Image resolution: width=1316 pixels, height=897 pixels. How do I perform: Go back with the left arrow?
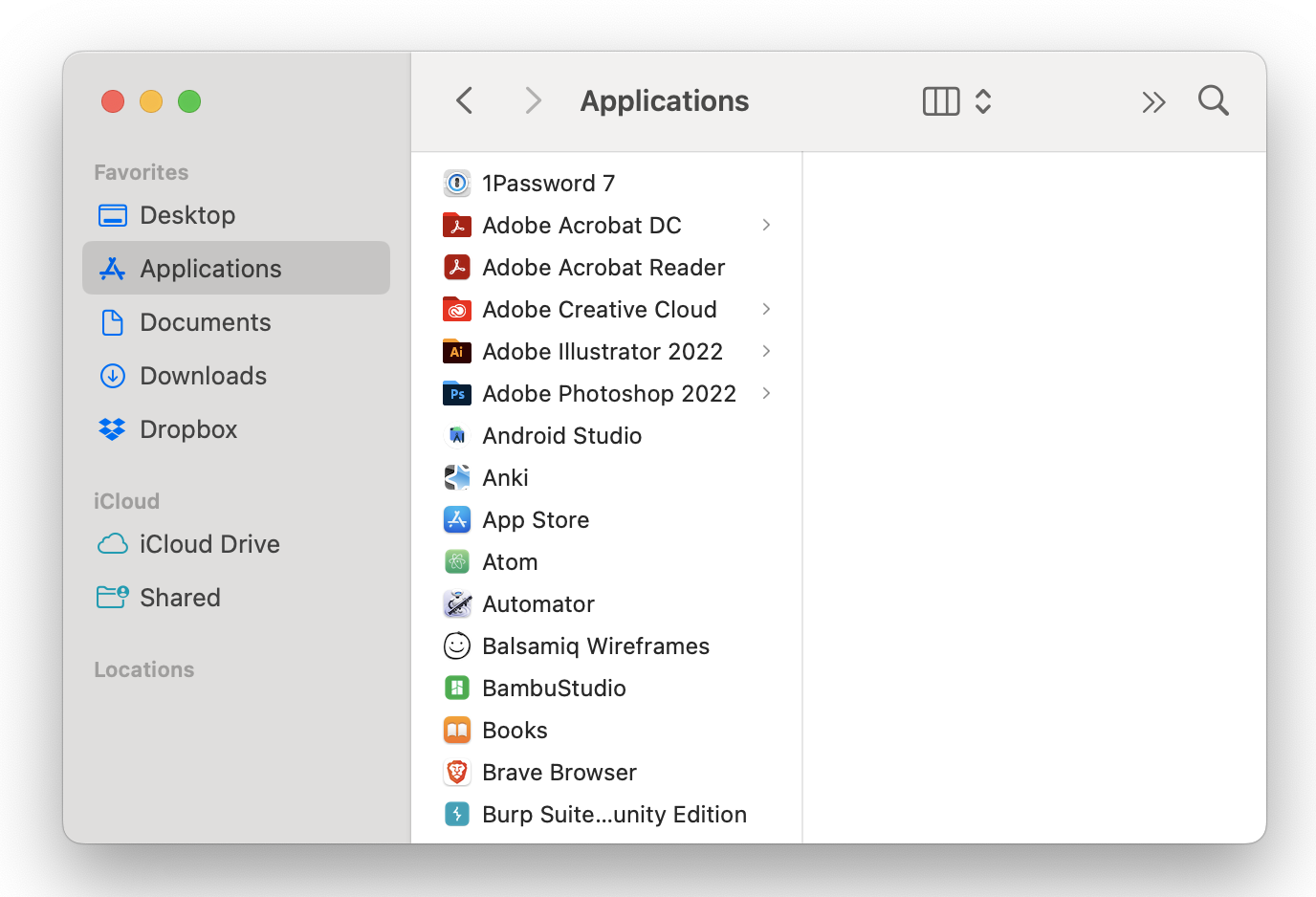click(465, 100)
